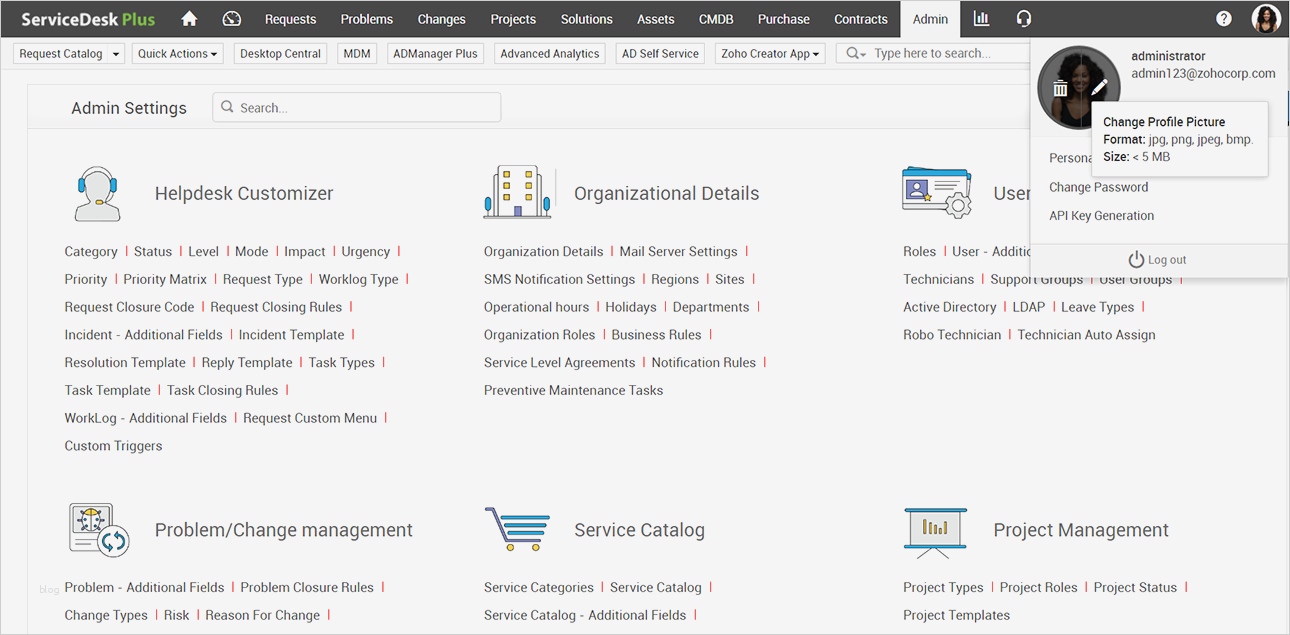Image resolution: width=1290 pixels, height=635 pixels.
Task: Click the Organizational Details building icon
Action: click(x=517, y=192)
